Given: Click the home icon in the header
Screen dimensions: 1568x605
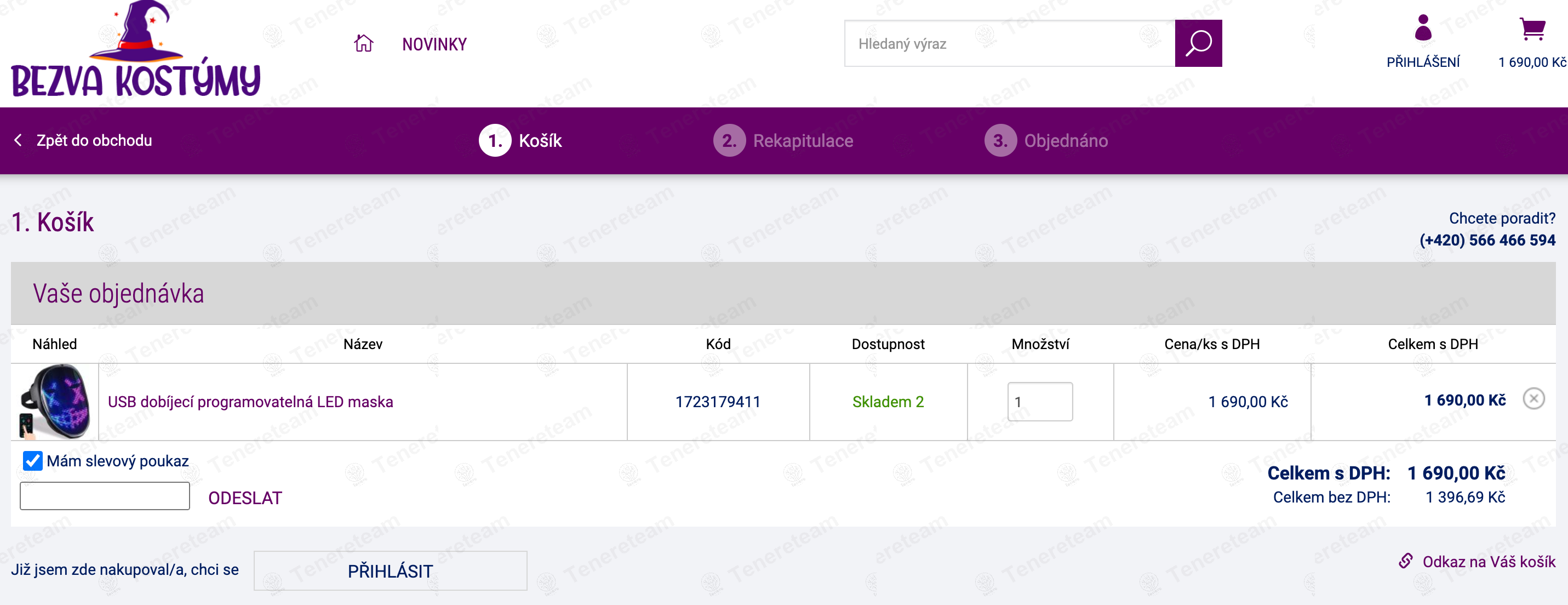Looking at the screenshot, I should 363,43.
